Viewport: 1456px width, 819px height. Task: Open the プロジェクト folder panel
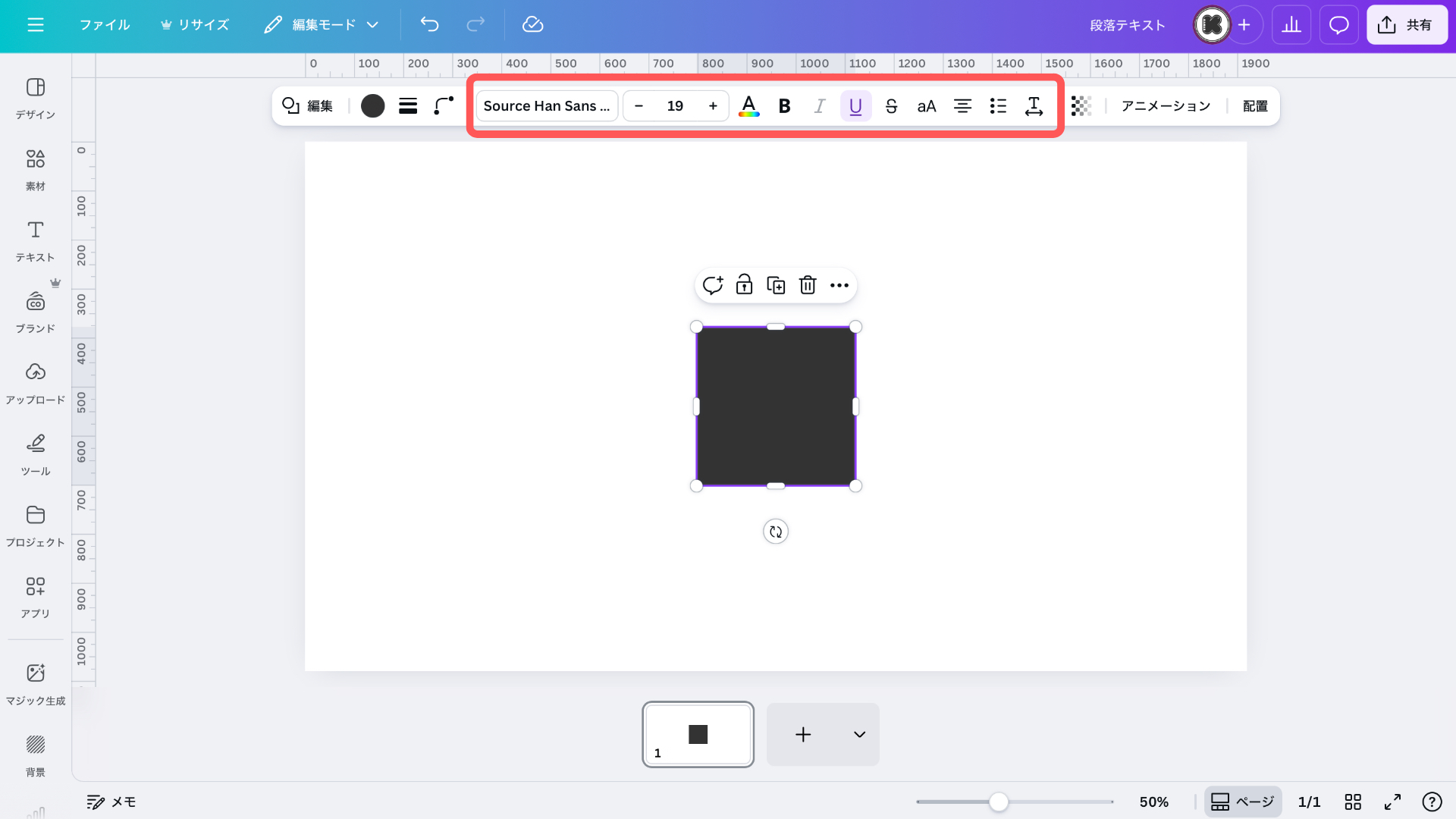(x=36, y=526)
